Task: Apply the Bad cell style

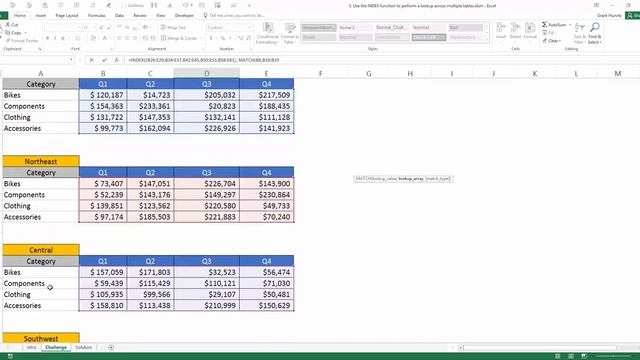Action: coord(465,28)
